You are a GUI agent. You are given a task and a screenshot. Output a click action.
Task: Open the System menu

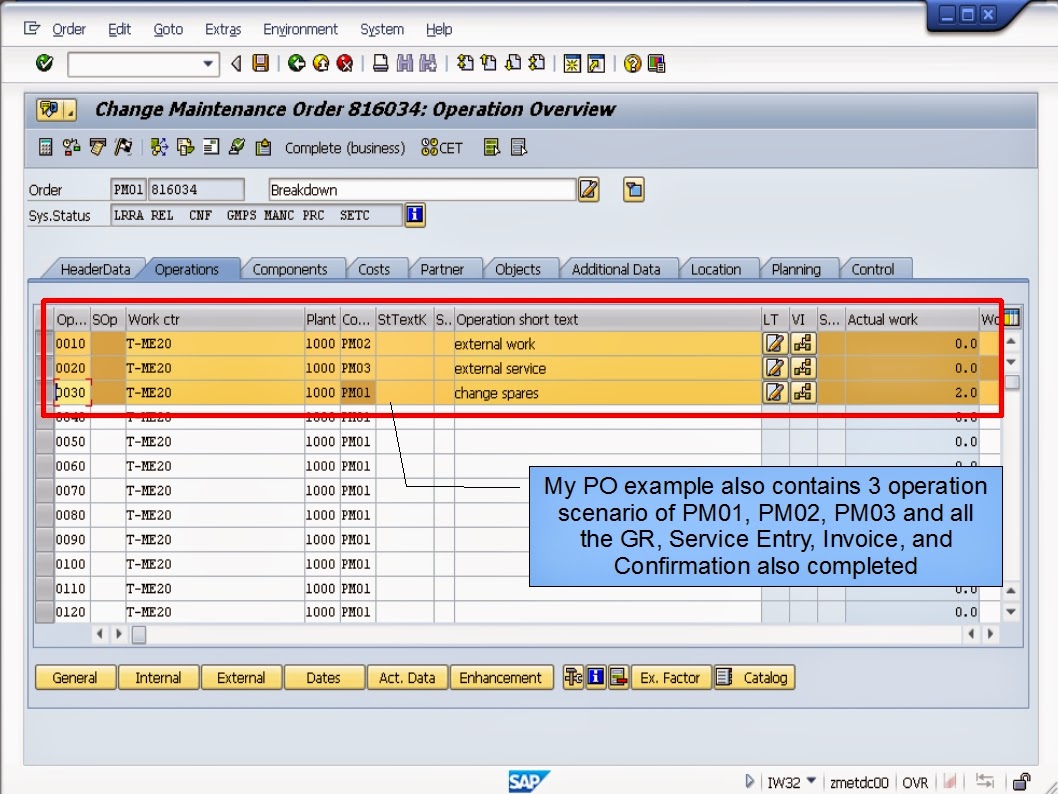pos(382,29)
